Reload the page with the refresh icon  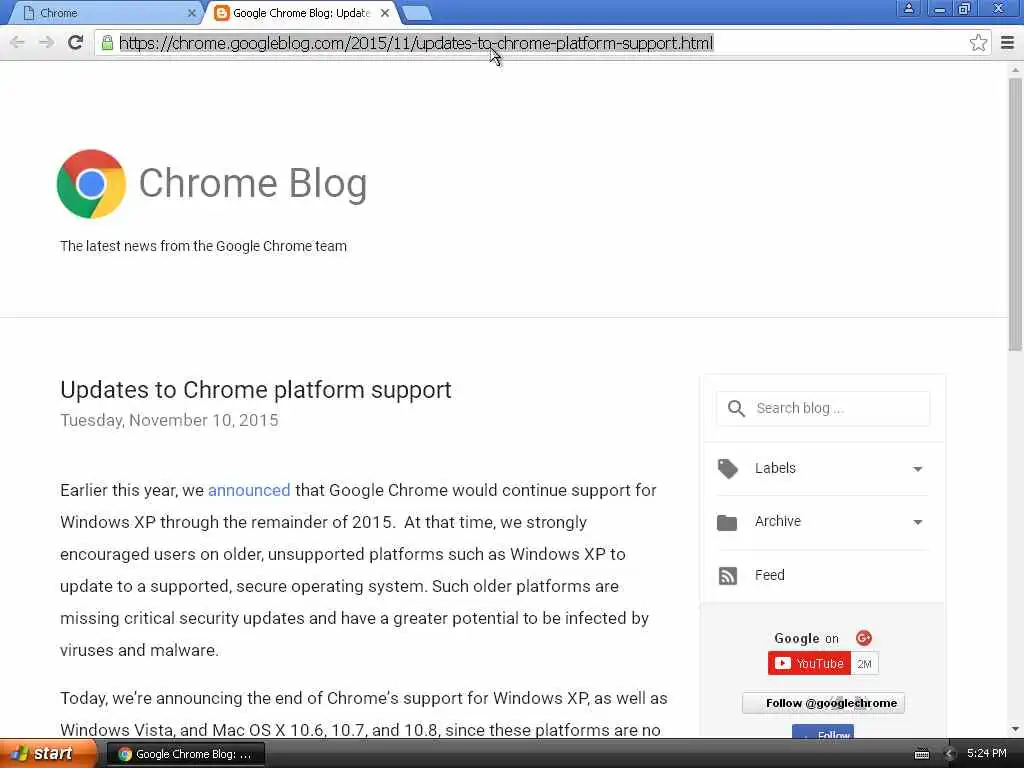click(x=75, y=43)
